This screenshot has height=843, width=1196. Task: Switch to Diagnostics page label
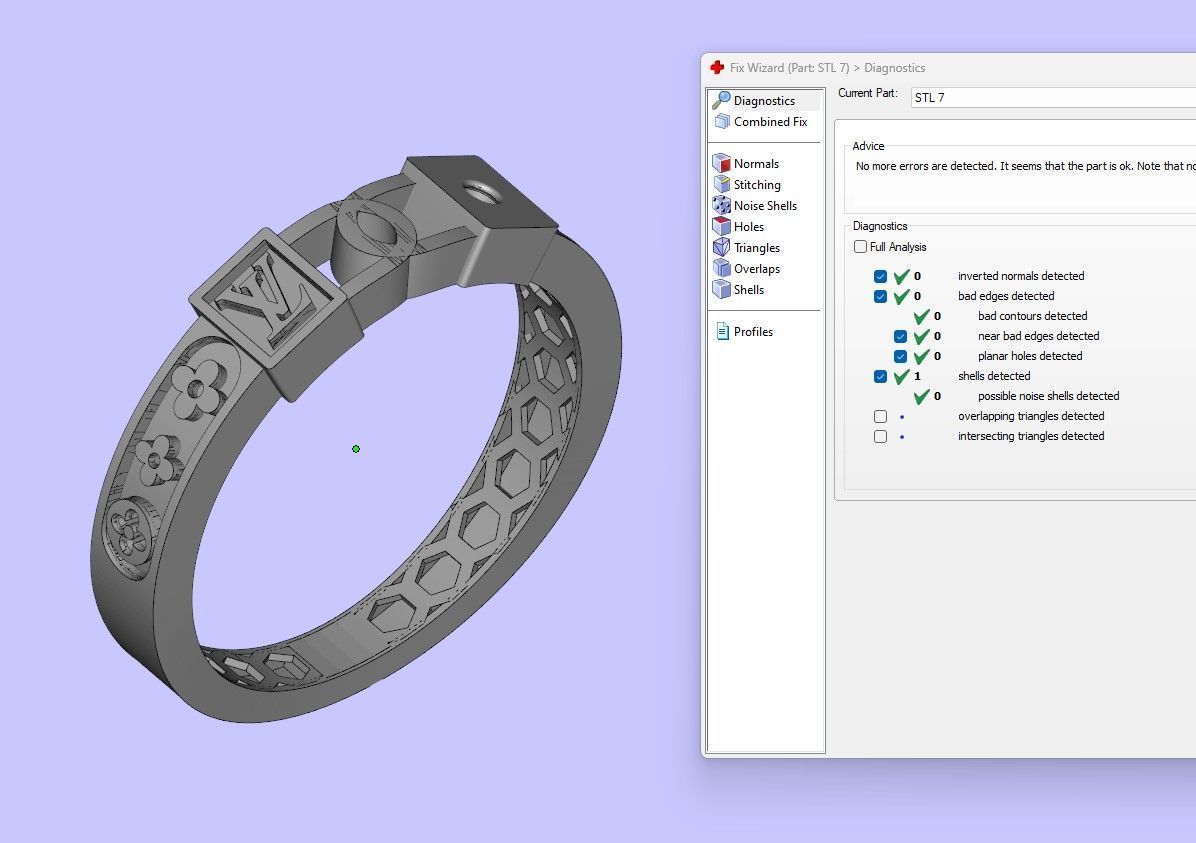coord(764,101)
